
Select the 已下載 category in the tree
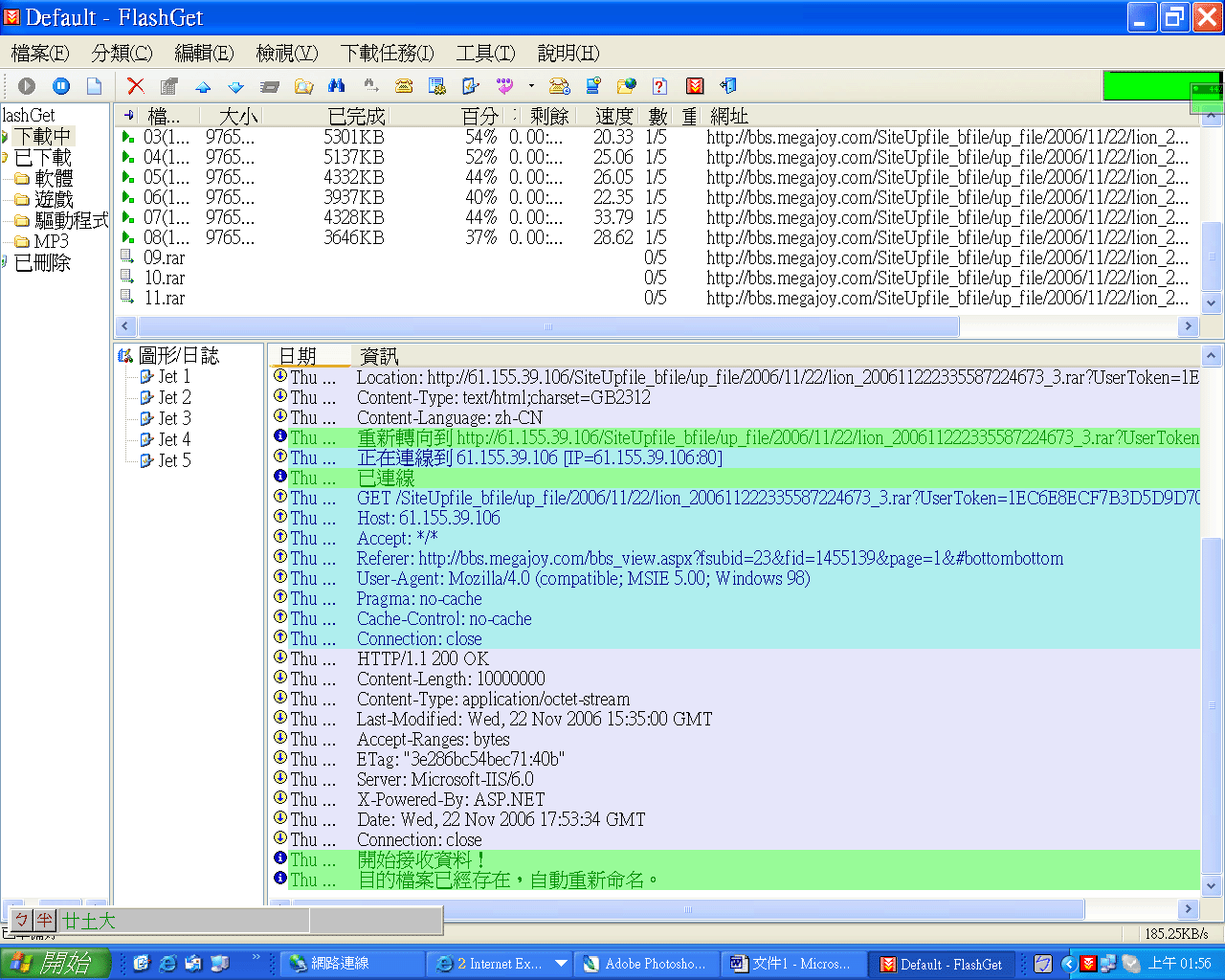pos(43,158)
